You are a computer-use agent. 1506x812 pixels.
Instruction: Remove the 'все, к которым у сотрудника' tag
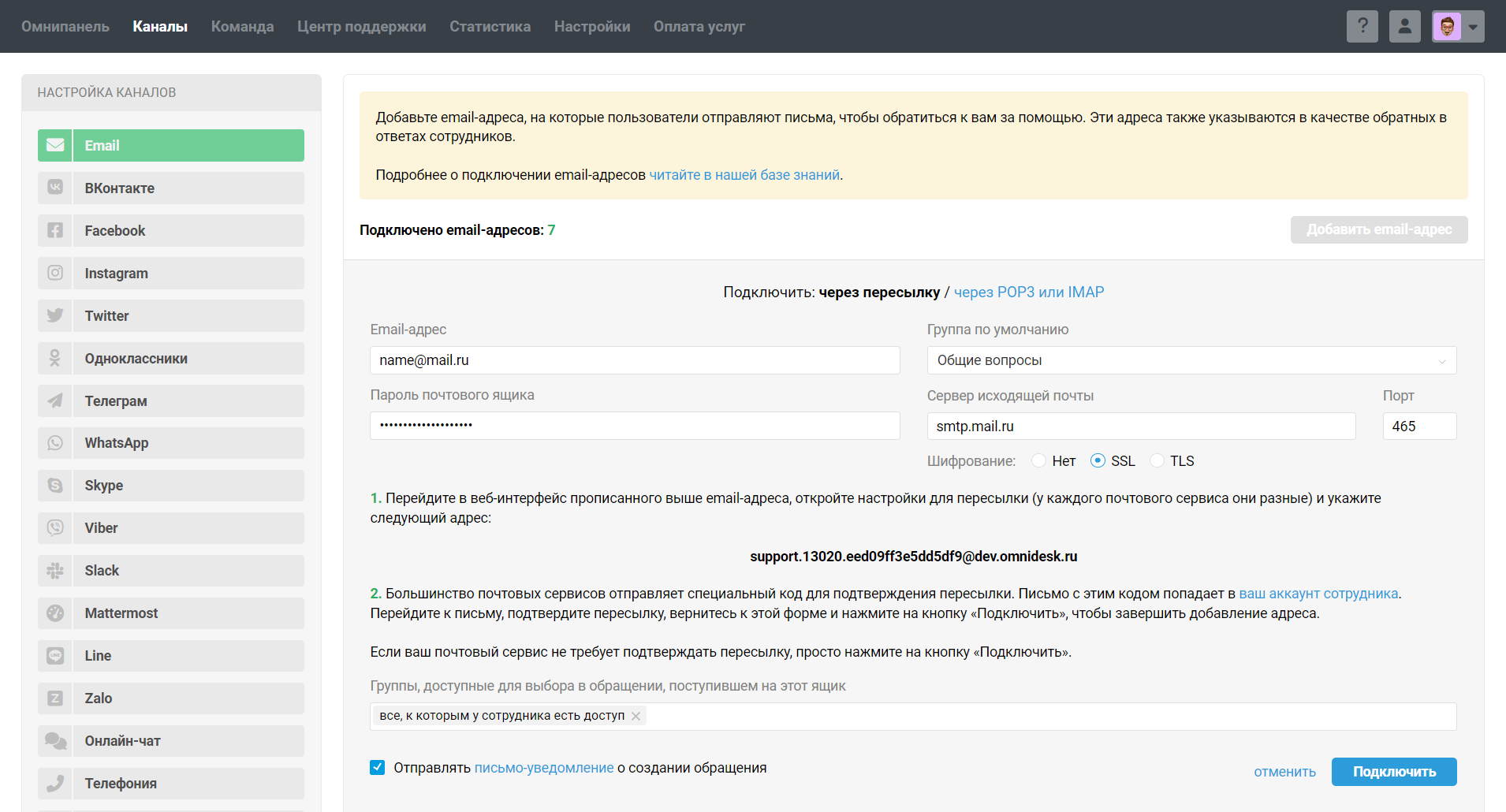pyautogui.click(x=636, y=716)
